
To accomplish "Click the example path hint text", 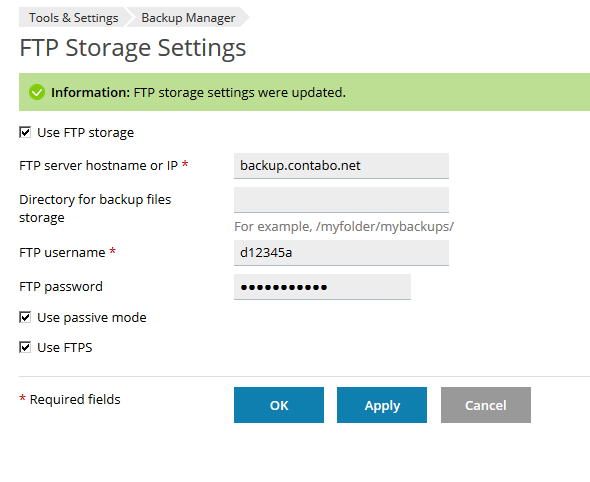I will [x=344, y=227].
